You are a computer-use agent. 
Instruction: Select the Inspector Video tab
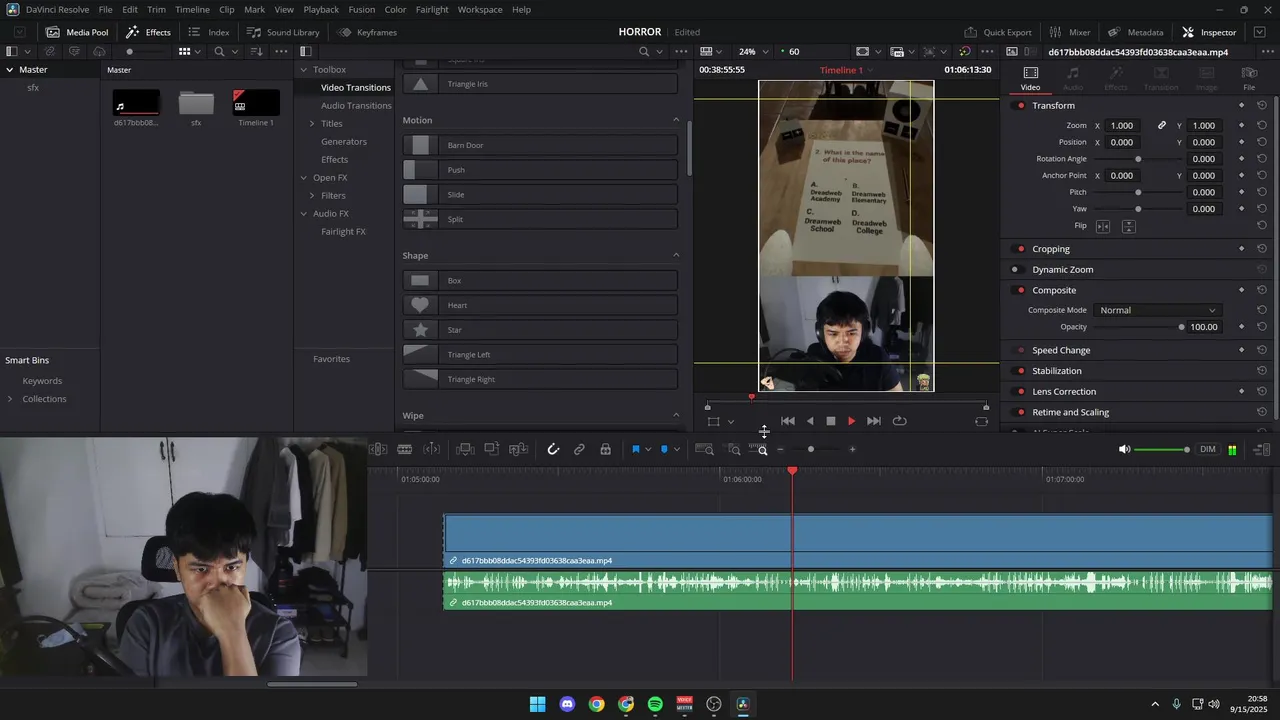[x=1030, y=78]
